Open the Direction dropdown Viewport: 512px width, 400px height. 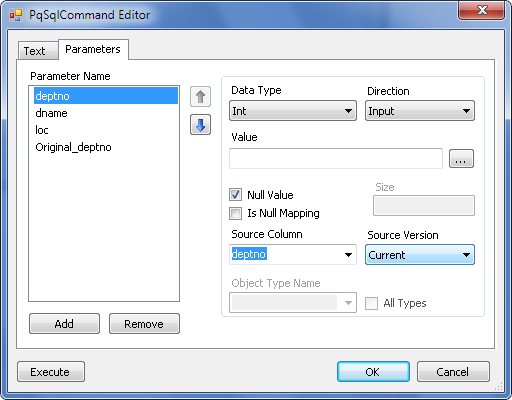tap(420, 111)
